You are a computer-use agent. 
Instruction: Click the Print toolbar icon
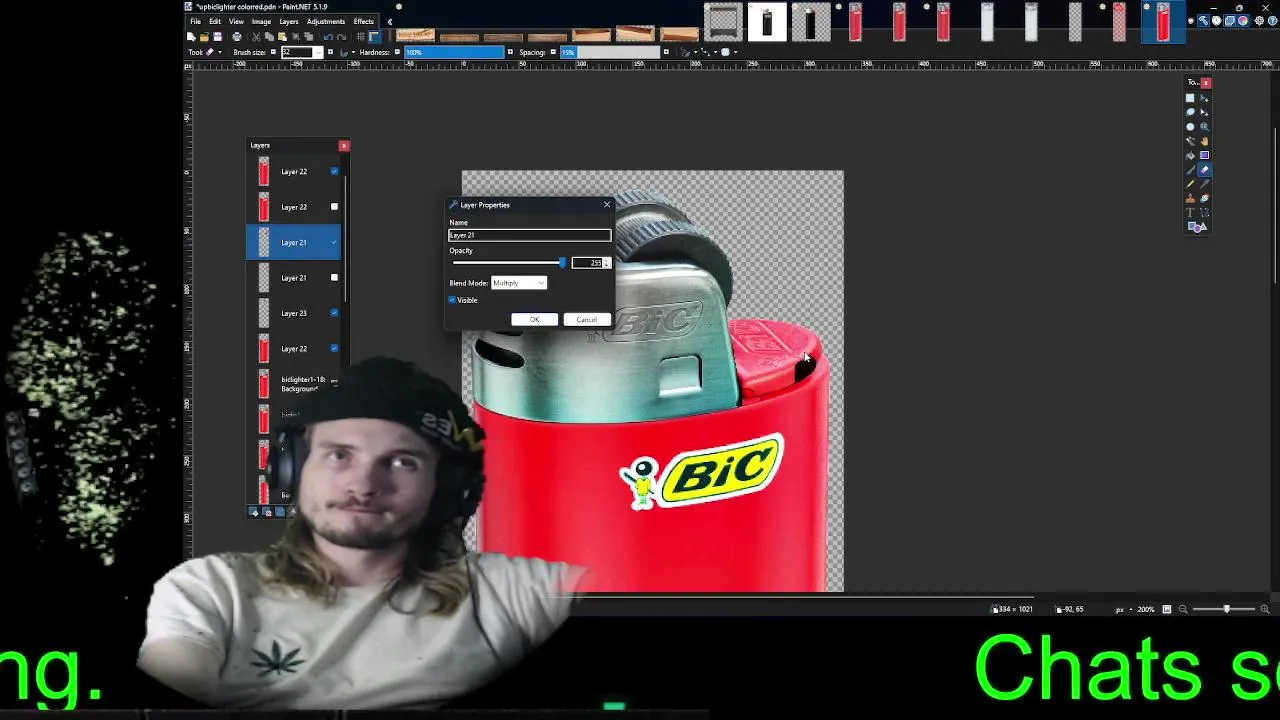(x=237, y=37)
